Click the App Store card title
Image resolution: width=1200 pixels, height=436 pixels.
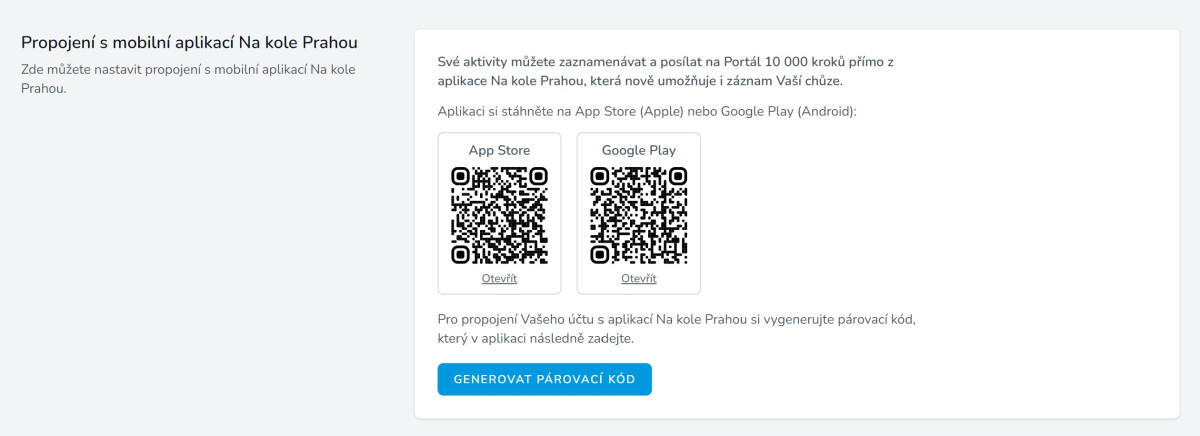click(x=499, y=150)
